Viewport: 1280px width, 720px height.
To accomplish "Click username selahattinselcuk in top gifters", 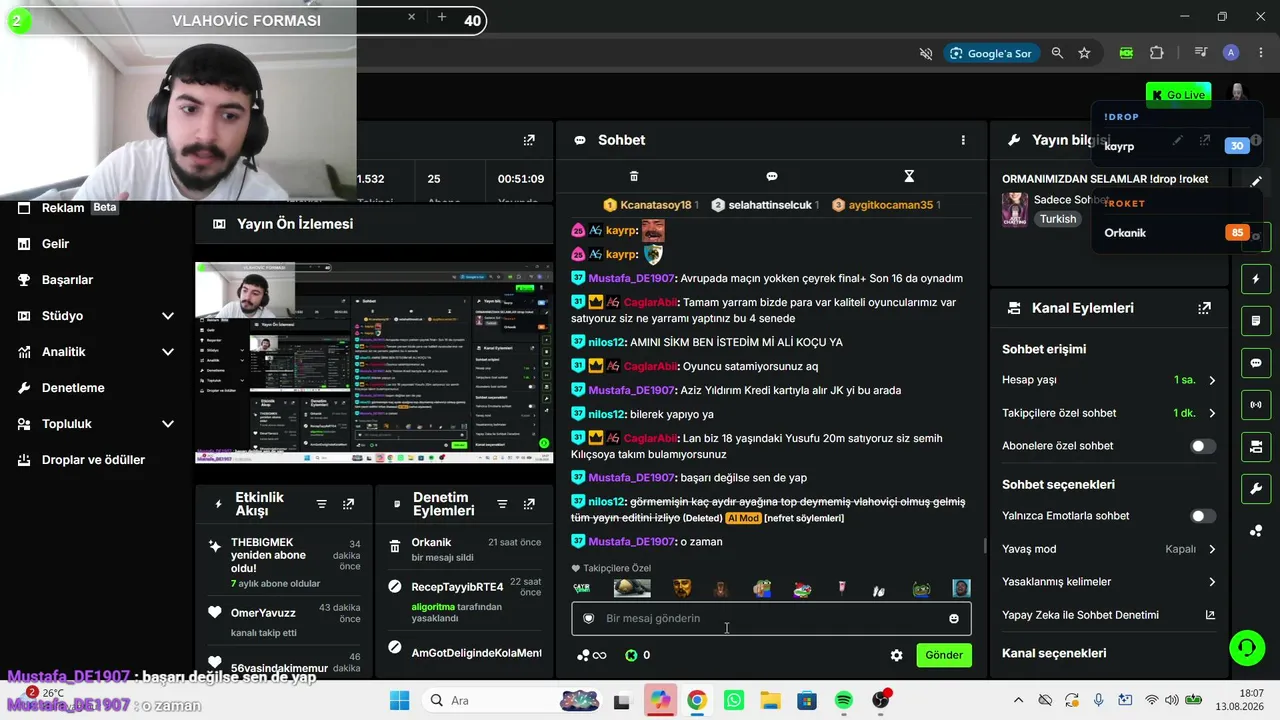I will [x=770, y=205].
